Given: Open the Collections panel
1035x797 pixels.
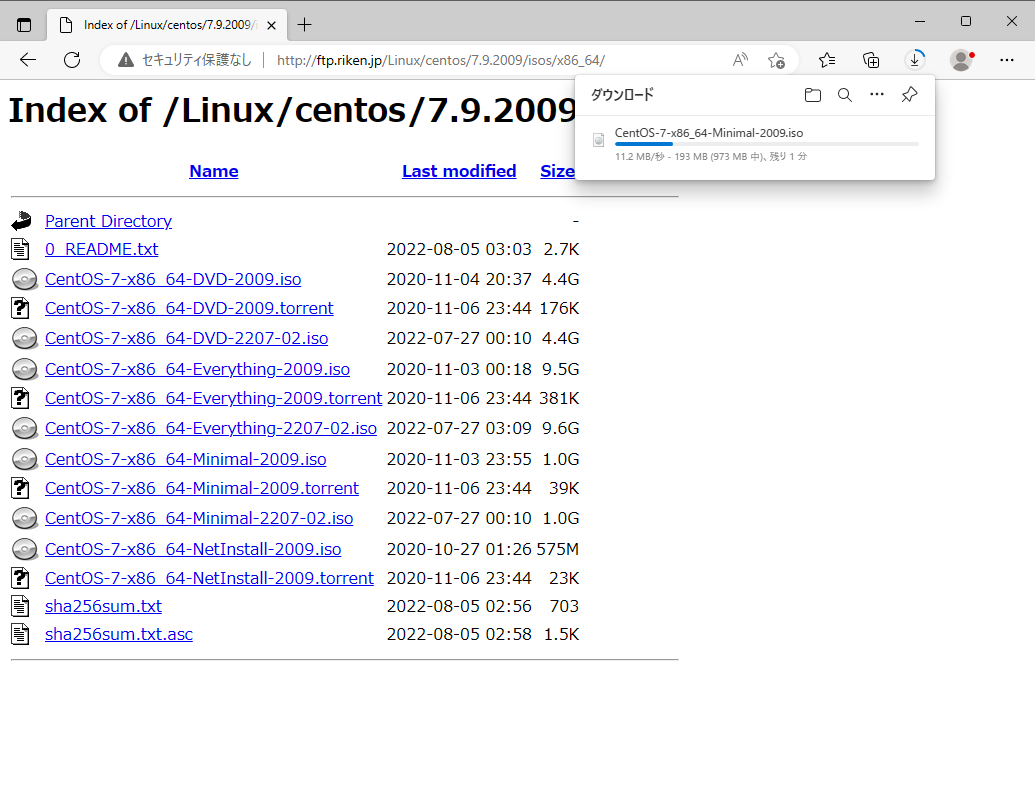Looking at the screenshot, I should [x=871, y=60].
